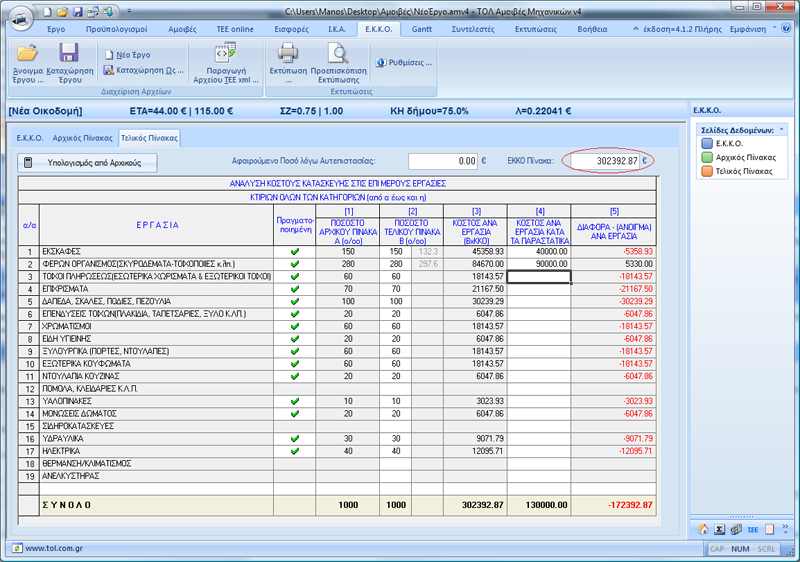Click the sigma sum icon in bottom panel
800x562 pixels.
[x=719, y=529]
